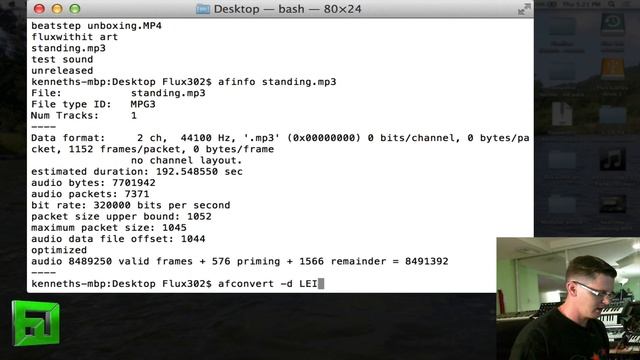Viewport: 640px width, 360px height.
Task: Click the 'no channel layout.' line
Action: pos(187,160)
